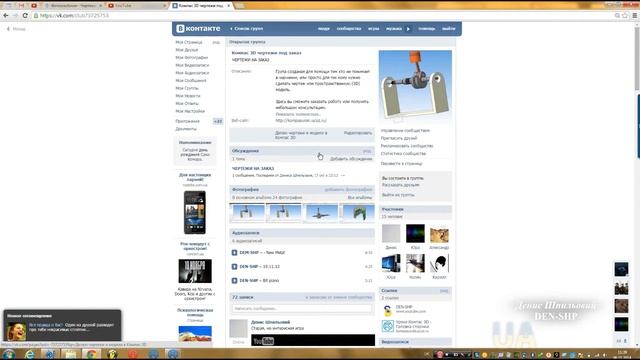Click the Windows Start button
Viewport: 640px width, 360px height.
(9, 354)
